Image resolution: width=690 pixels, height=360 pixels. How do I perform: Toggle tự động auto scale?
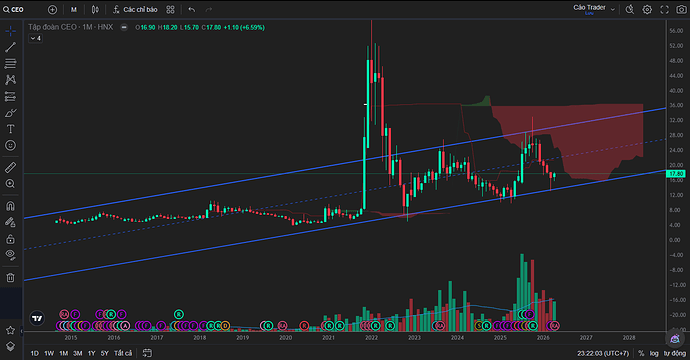click(675, 353)
